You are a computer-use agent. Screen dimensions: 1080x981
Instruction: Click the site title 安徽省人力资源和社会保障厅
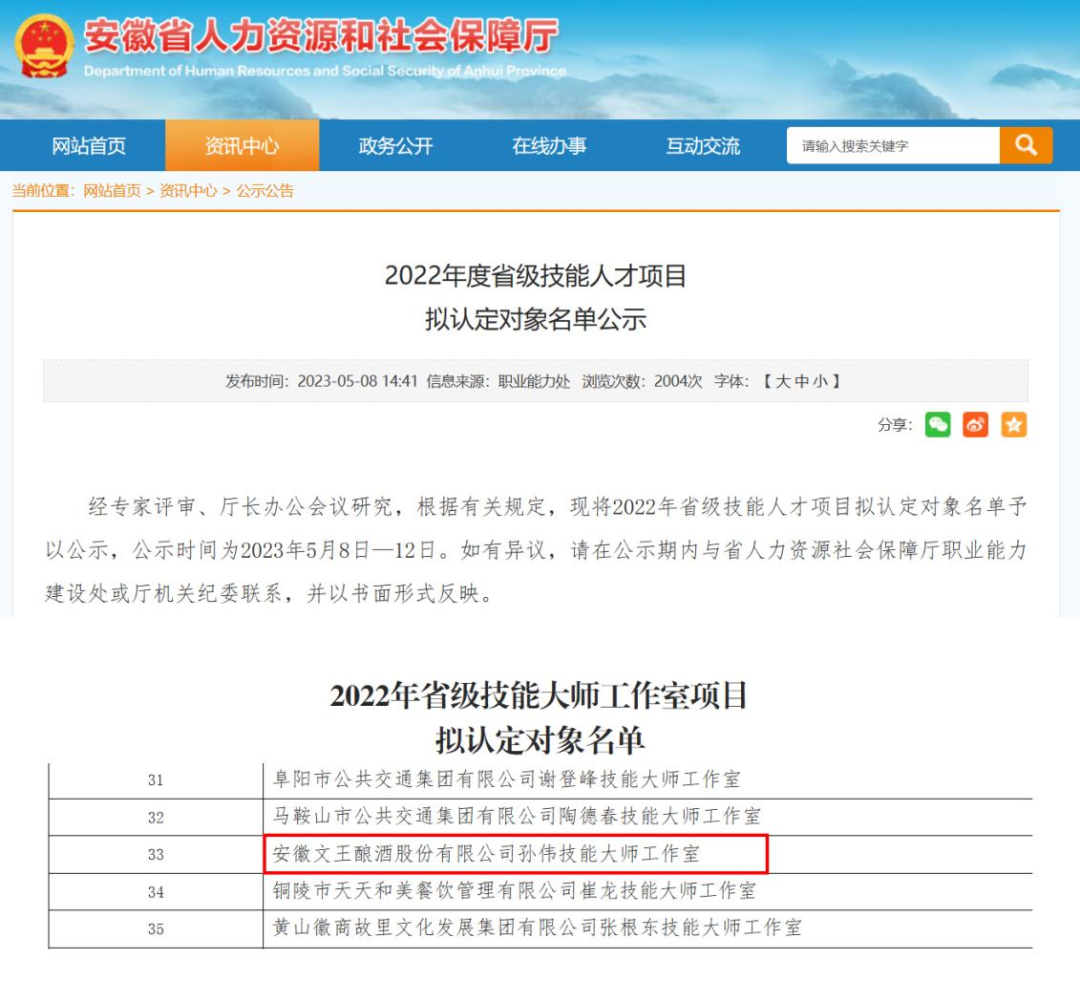[321, 36]
